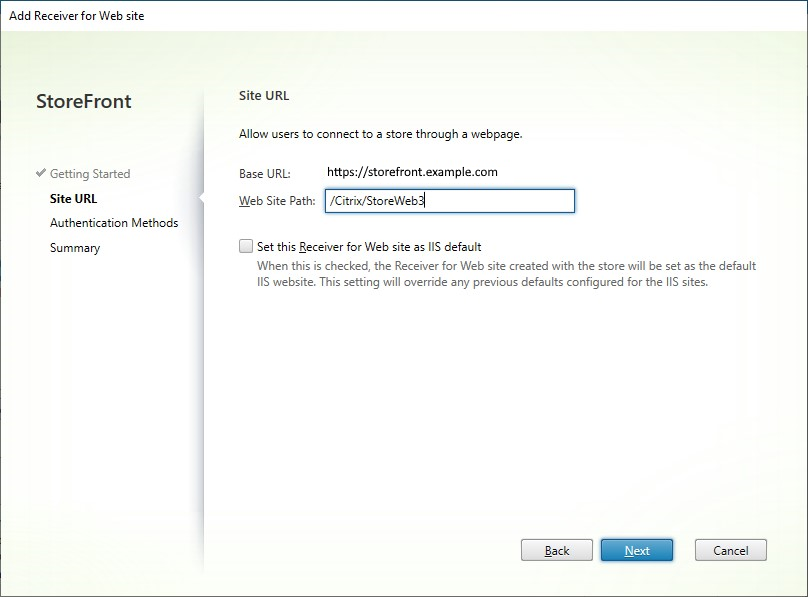
Task: Click the checkmark icon beside Getting Started
Action: pyautogui.click(x=41, y=174)
